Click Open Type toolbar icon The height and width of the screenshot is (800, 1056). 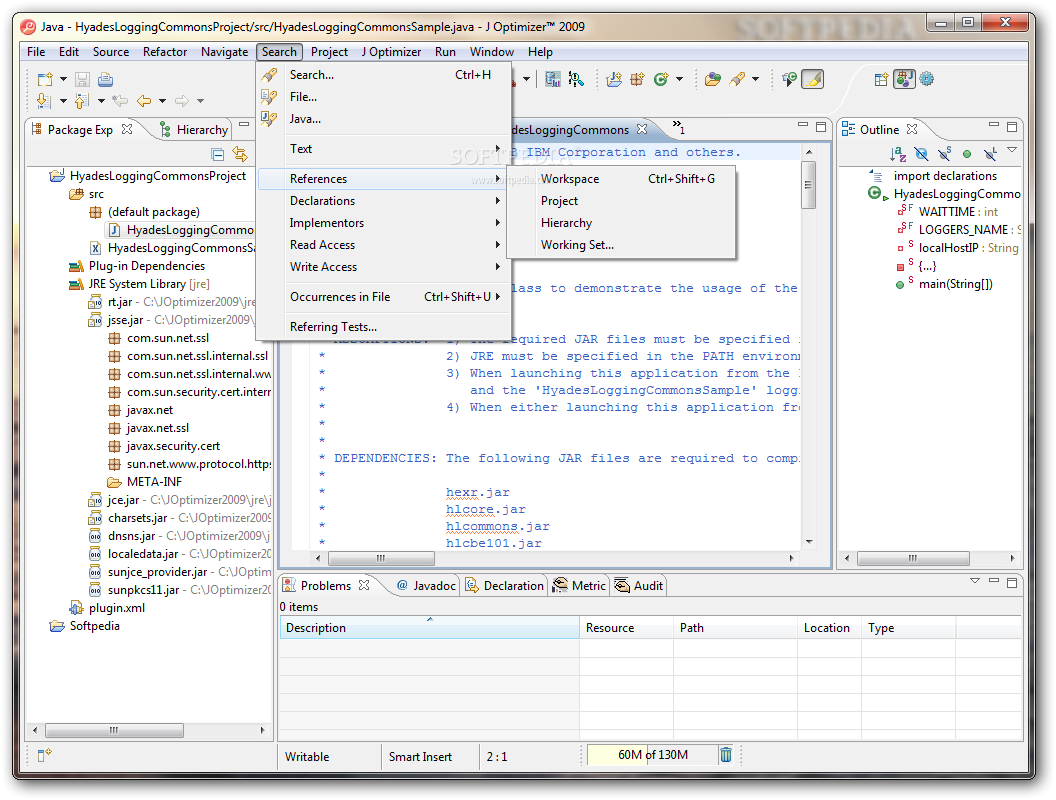coord(713,79)
